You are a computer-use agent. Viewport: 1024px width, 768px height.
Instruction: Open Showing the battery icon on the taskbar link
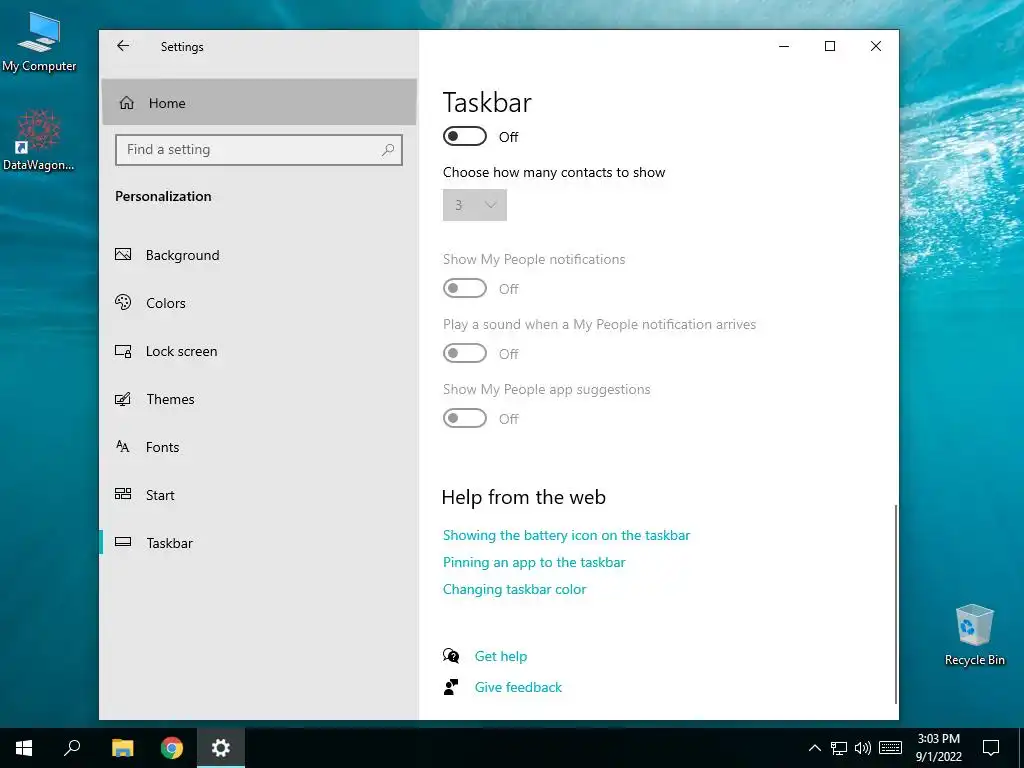(566, 536)
